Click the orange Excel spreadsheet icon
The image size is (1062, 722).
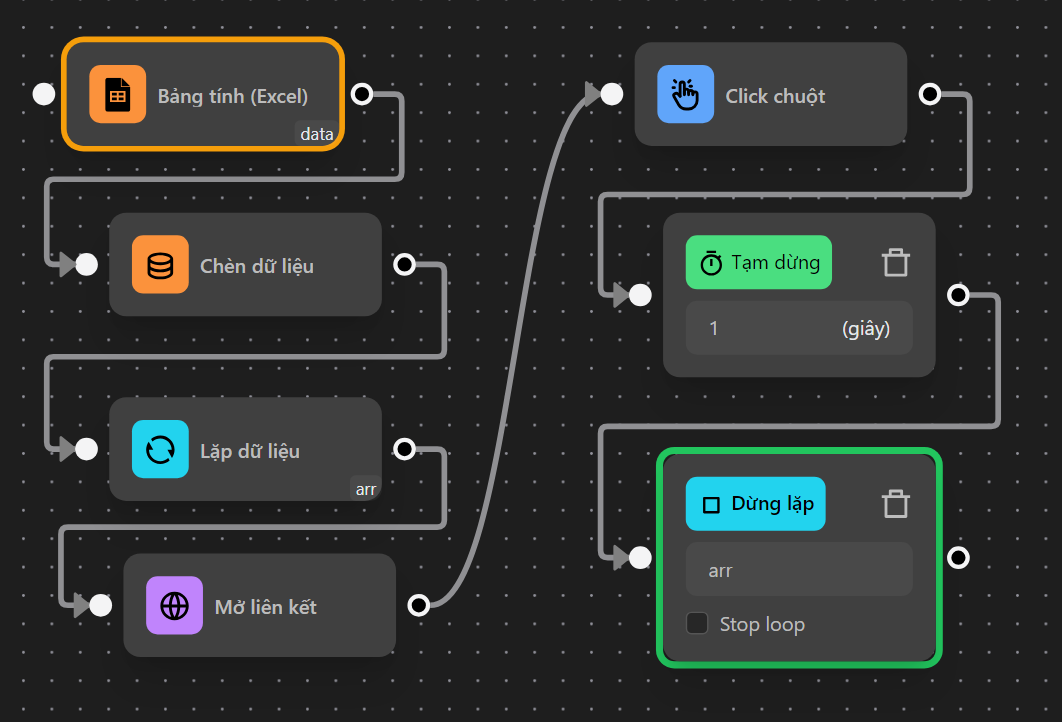(117, 95)
